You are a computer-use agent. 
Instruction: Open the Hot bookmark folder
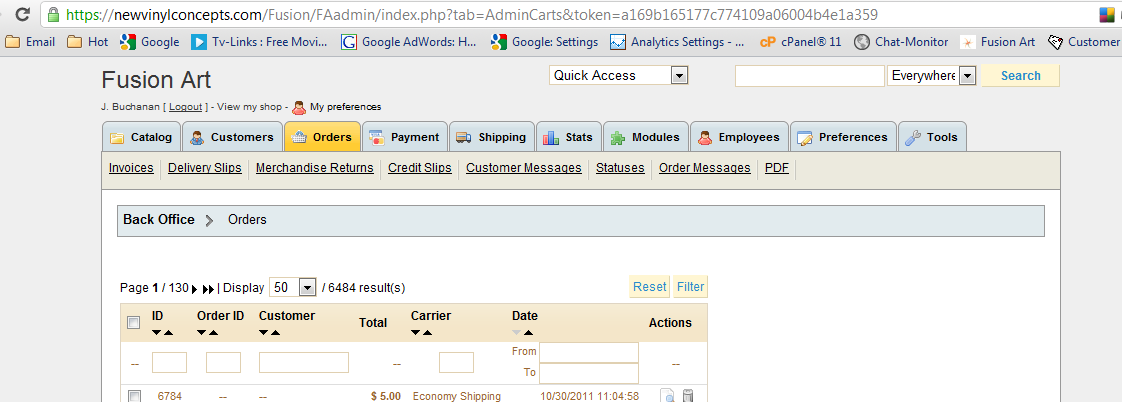87,41
